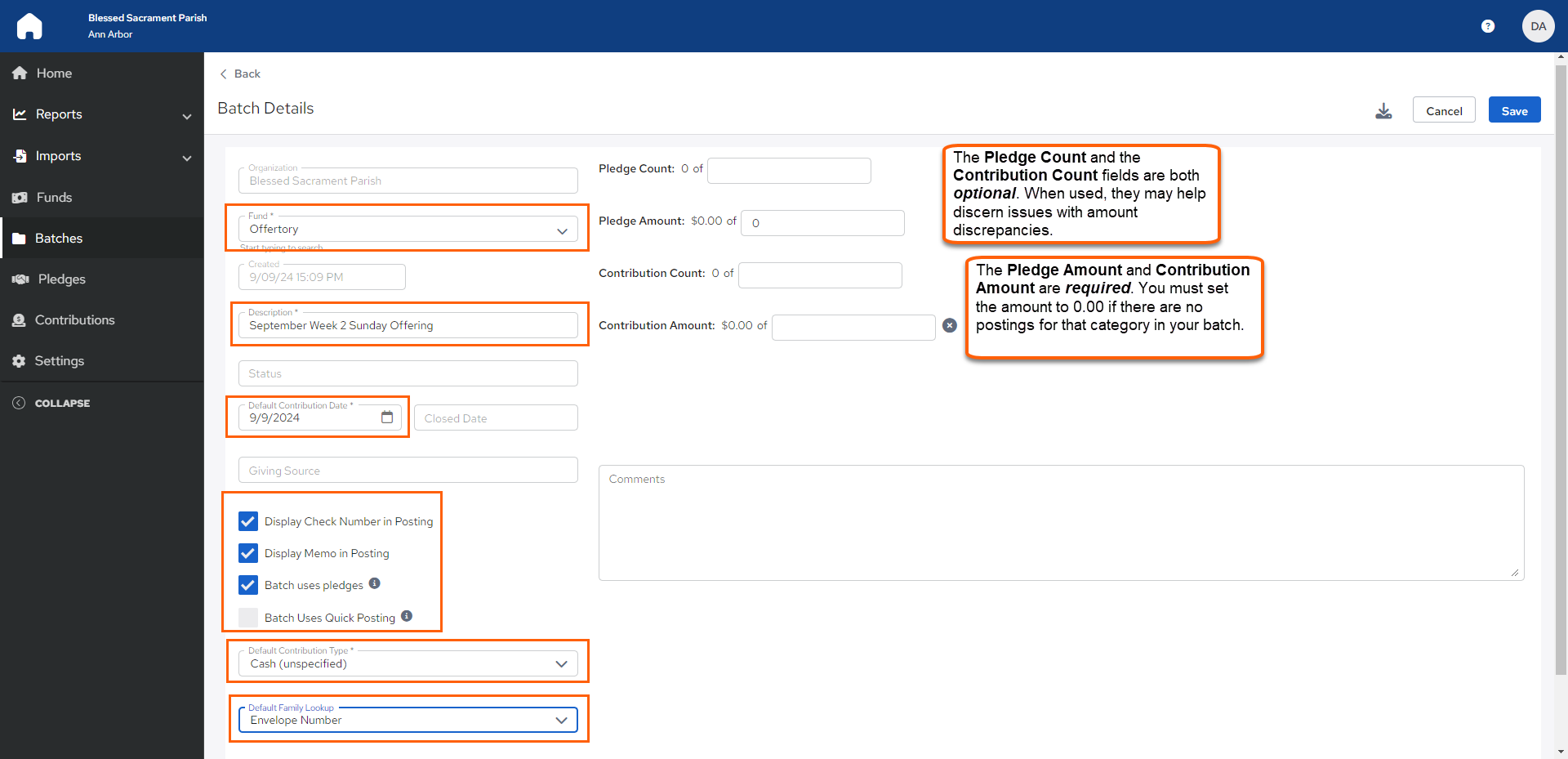The width and height of the screenshot is (1568, 759).
Task: Open the Fund dropdown showing Offertory
Action: pyautogui.click(x=408, y=229)
